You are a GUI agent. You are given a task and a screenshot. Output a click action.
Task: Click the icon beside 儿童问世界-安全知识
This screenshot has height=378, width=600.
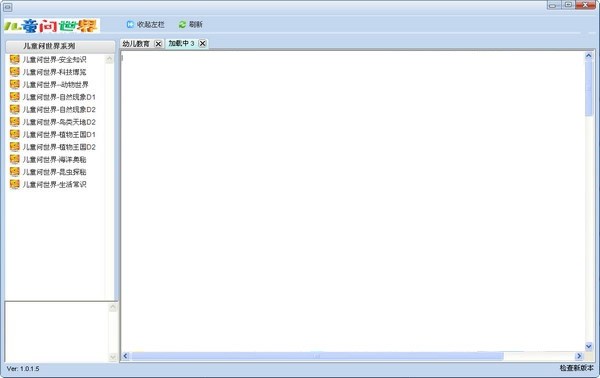[x=15, y=59]
